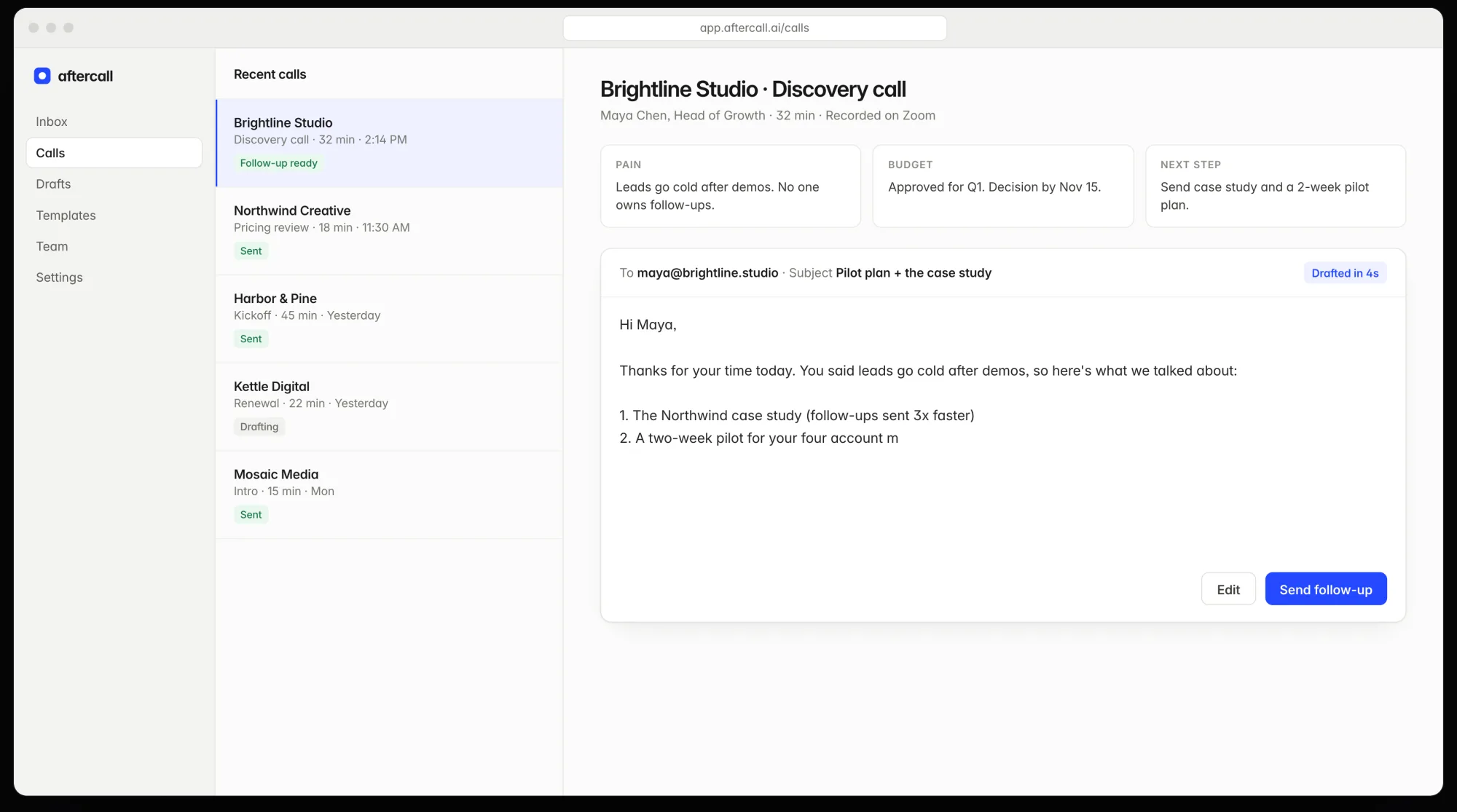Click 'Intro · 15 min · Mon' text
Viewport: 1457px width, 812px height.
(284, 492)
